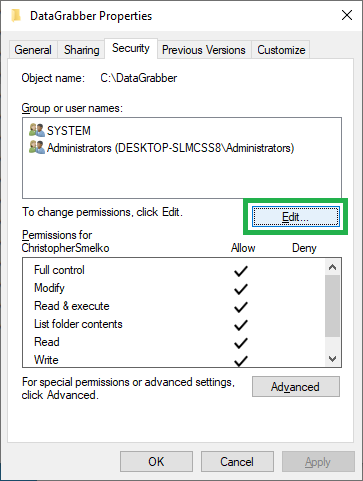
Task: Select Administrators (DESKTOP-SLMCSS8\Administrators) entry
Action: pos(170,148)
